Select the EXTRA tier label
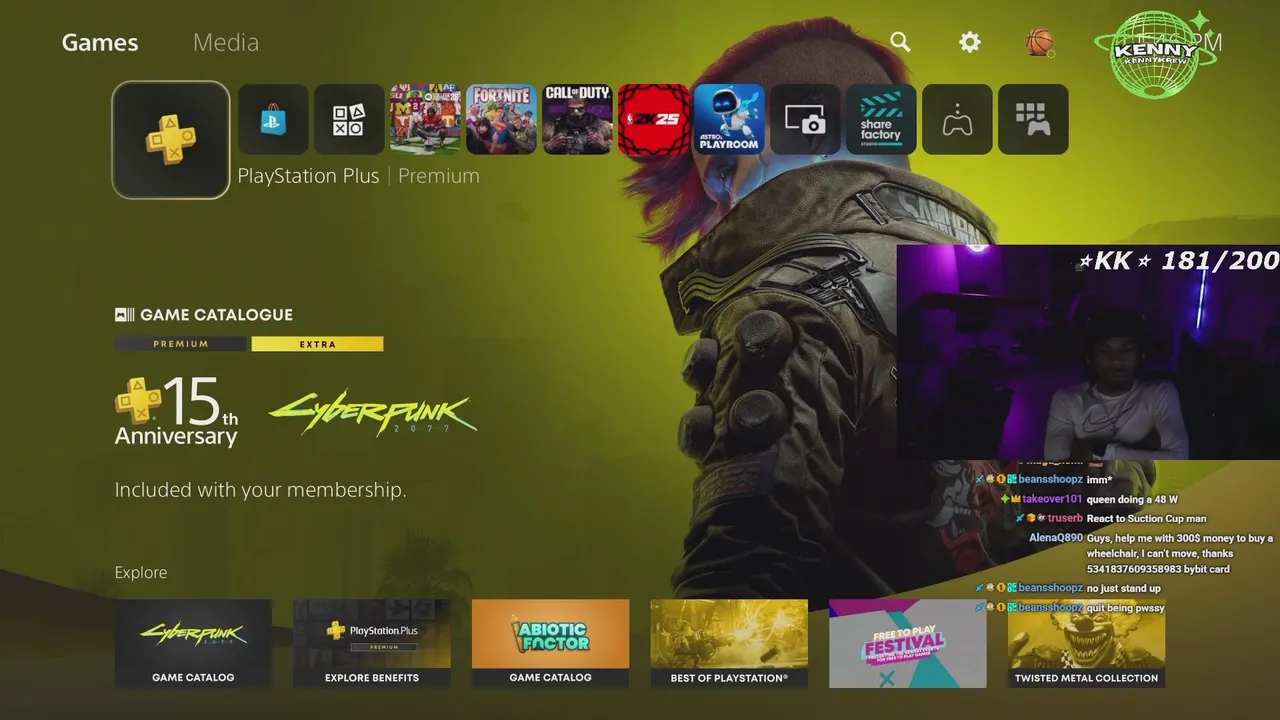Image resolution: width=1280 pixels, height=720 pixels. [317, 344]
